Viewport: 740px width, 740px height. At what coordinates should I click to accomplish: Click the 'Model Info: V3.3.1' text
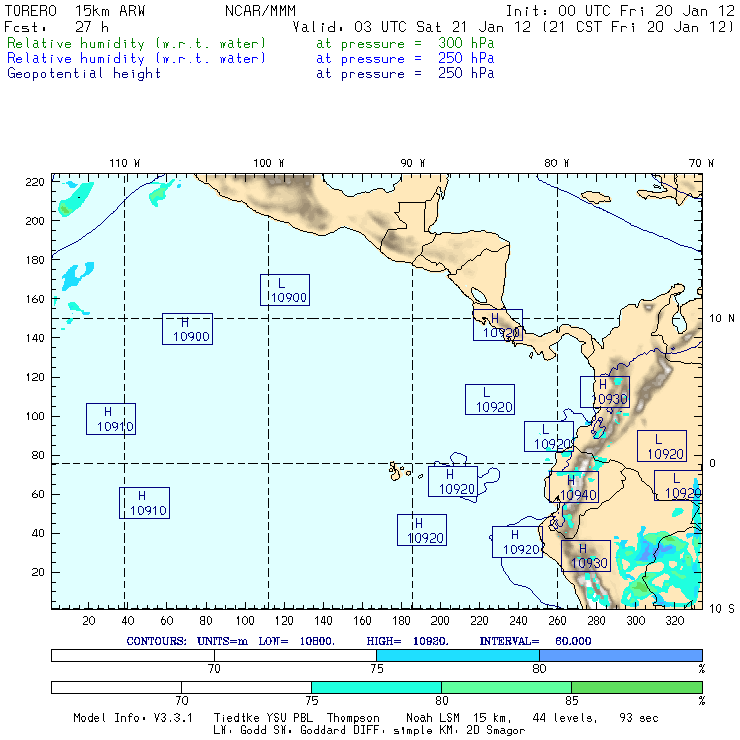coord(133,718)
